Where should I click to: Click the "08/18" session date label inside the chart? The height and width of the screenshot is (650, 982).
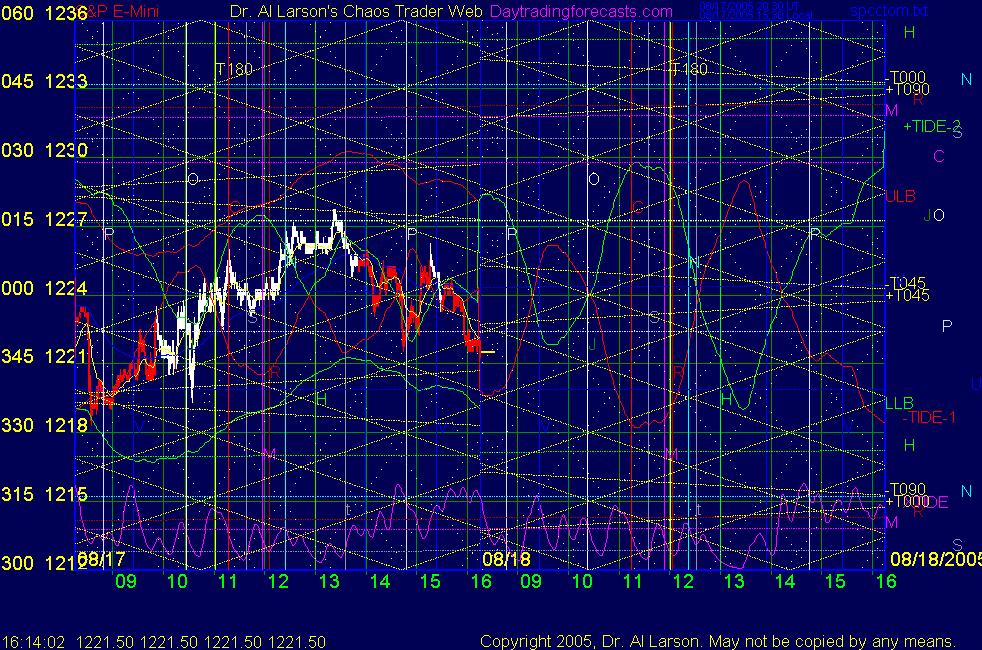coord(506,559)
